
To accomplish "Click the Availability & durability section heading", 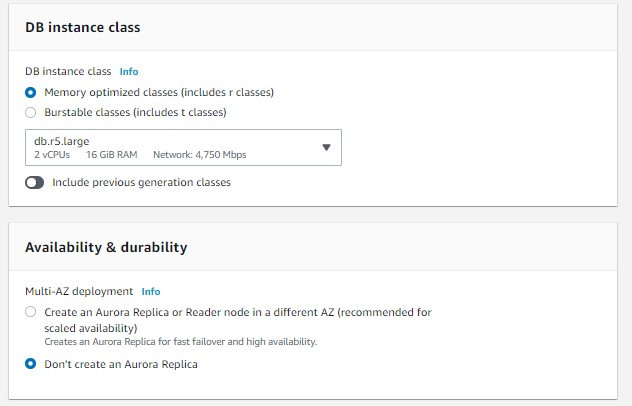I will tap(106, 247).
